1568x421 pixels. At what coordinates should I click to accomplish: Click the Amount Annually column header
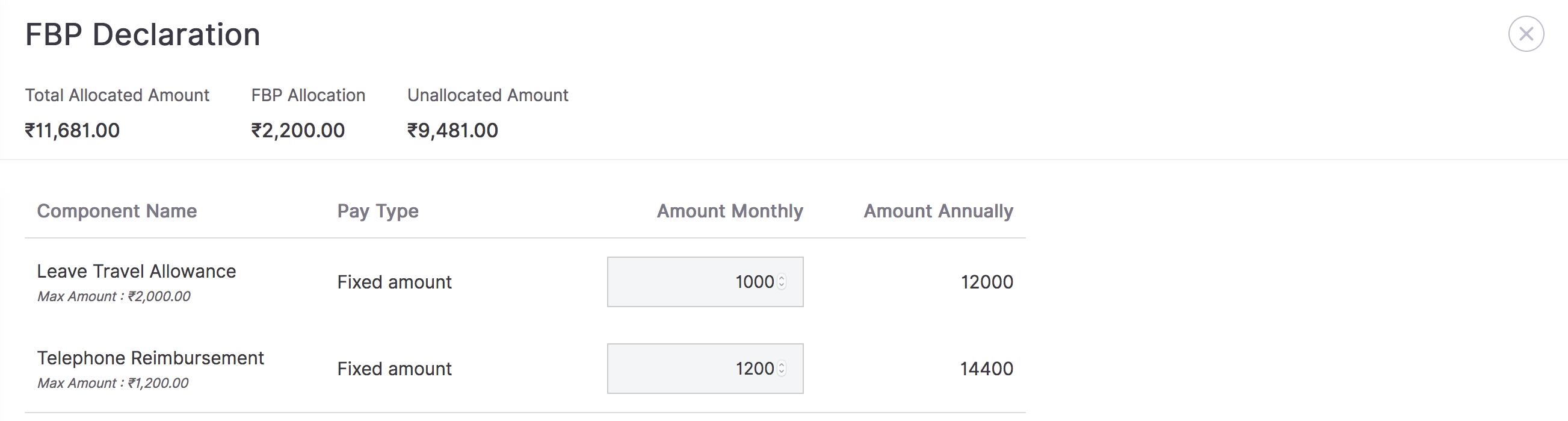[938, 211]
